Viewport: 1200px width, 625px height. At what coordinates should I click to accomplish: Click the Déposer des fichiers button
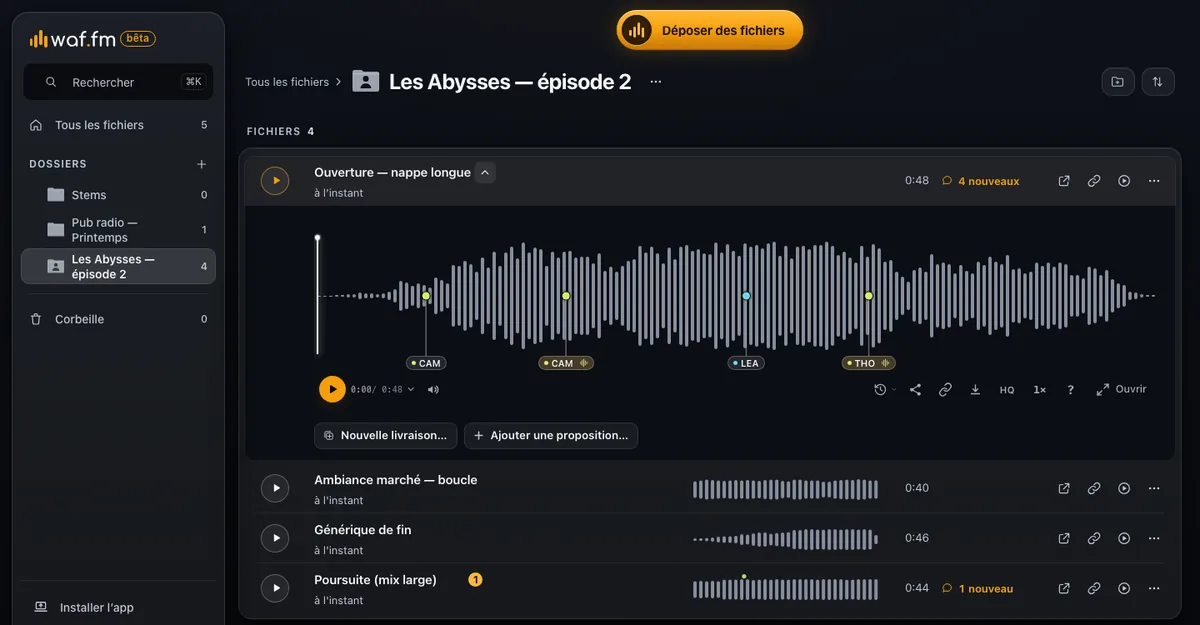[x=709, y=30]
